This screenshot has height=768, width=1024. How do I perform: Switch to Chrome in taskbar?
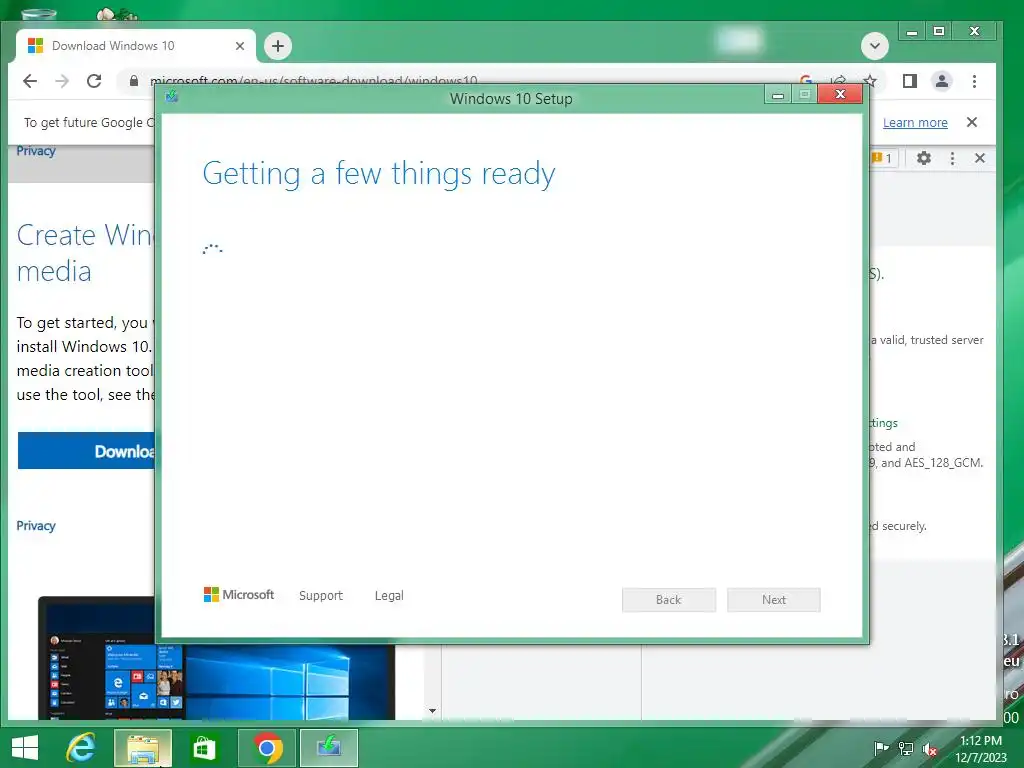click(x=266, y=748)
